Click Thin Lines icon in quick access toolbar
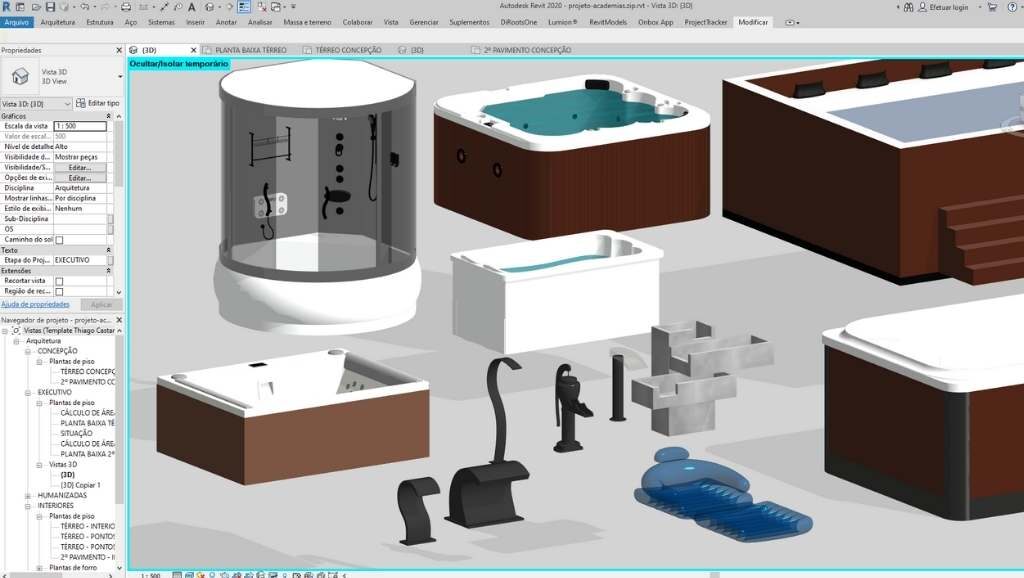 pos(243,7)
